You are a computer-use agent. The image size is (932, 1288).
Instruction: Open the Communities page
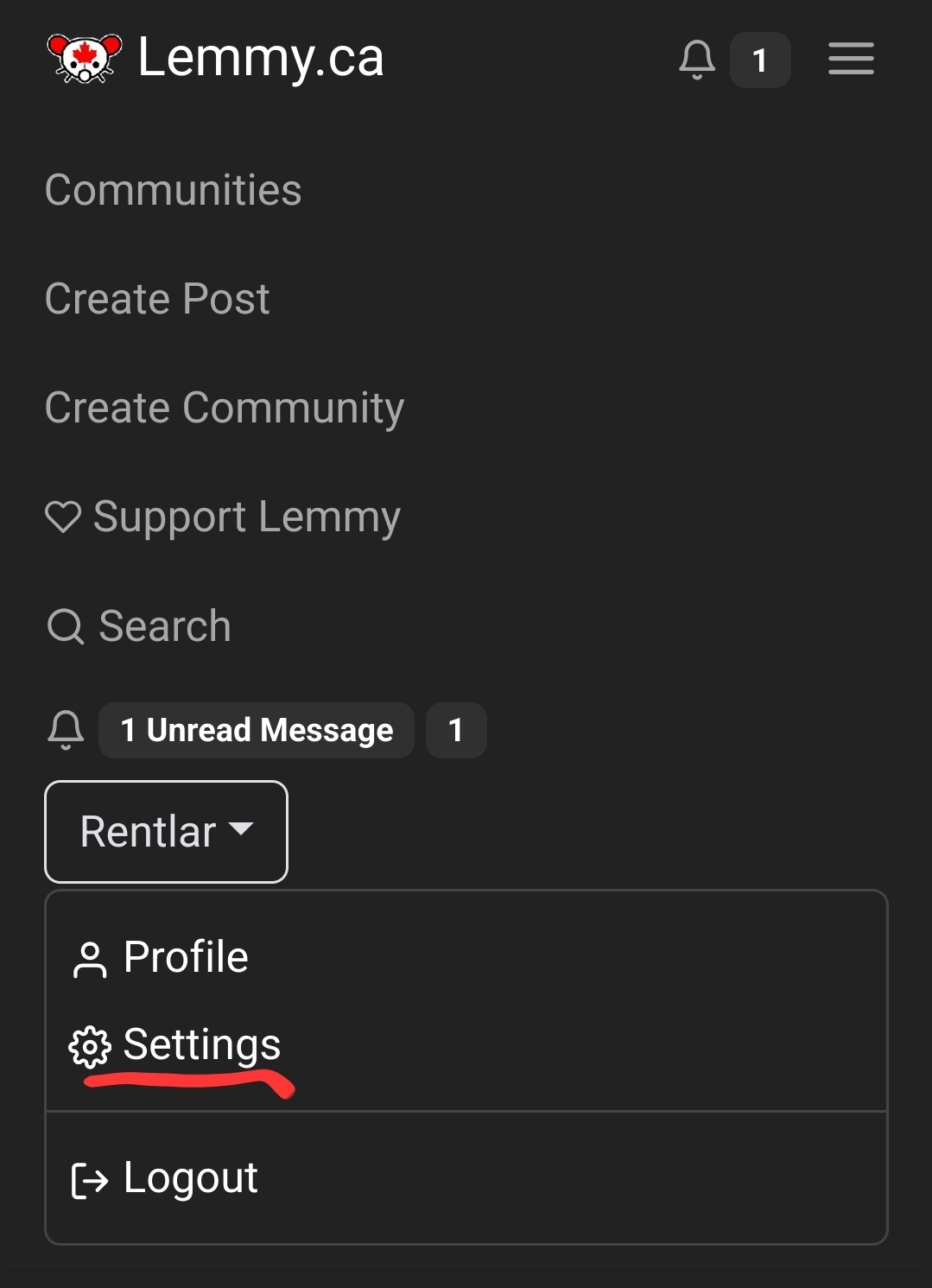point(174,190)
